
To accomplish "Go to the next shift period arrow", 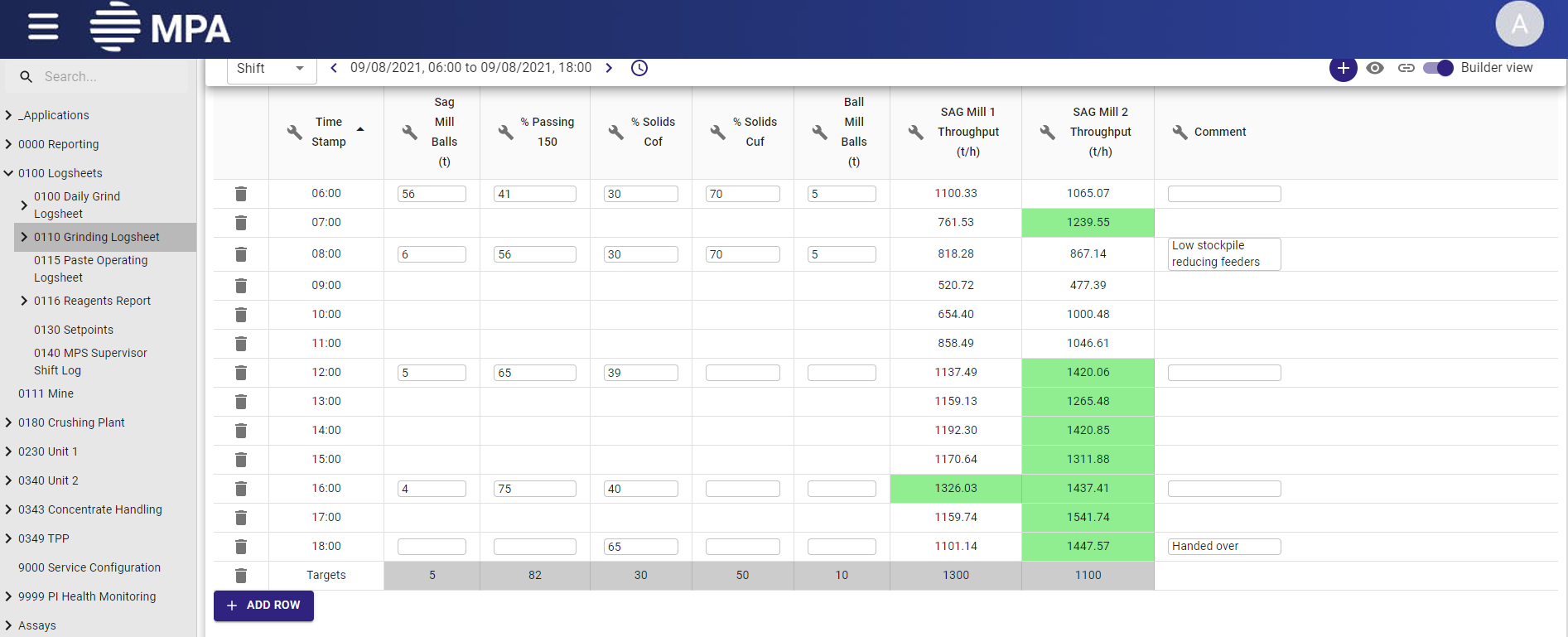I will pyautogui.click(x=609, y=68).
